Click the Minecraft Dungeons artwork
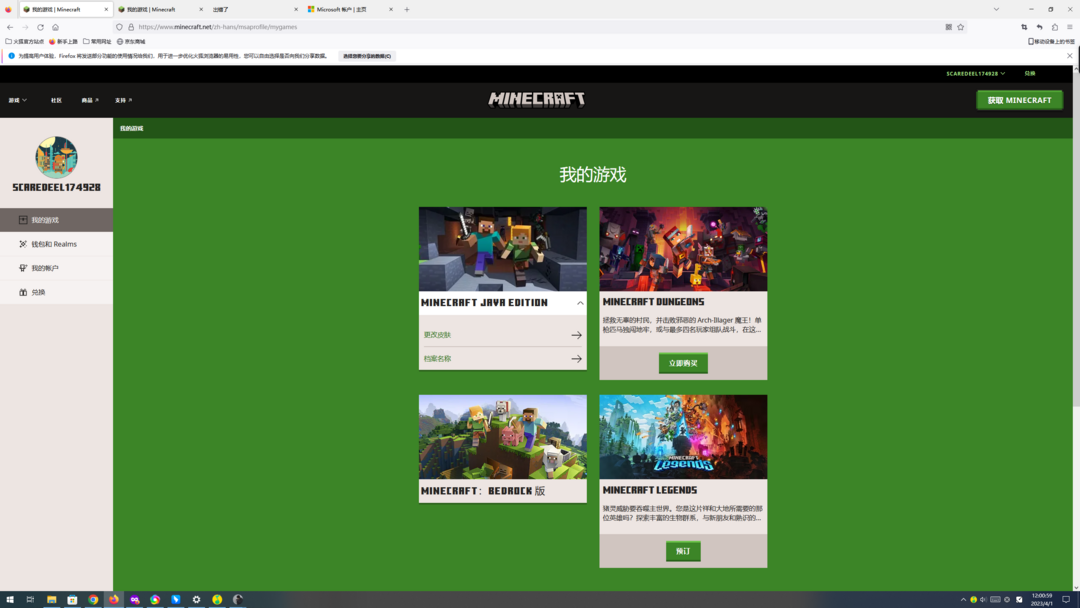1080x608 pixels. pos(683,249)
